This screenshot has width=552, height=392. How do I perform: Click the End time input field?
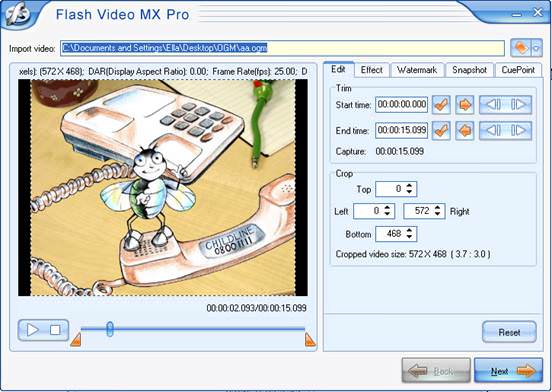402,131
